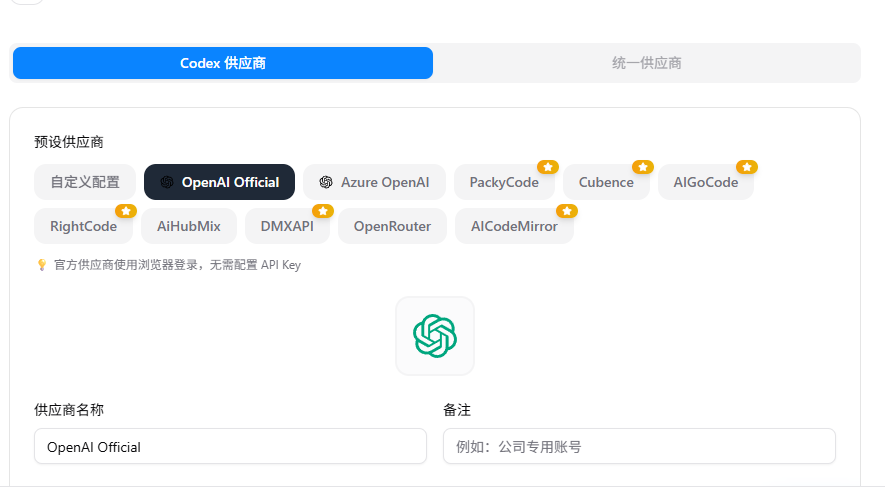Click the star badge on AIGoCode

pos(747,167)
